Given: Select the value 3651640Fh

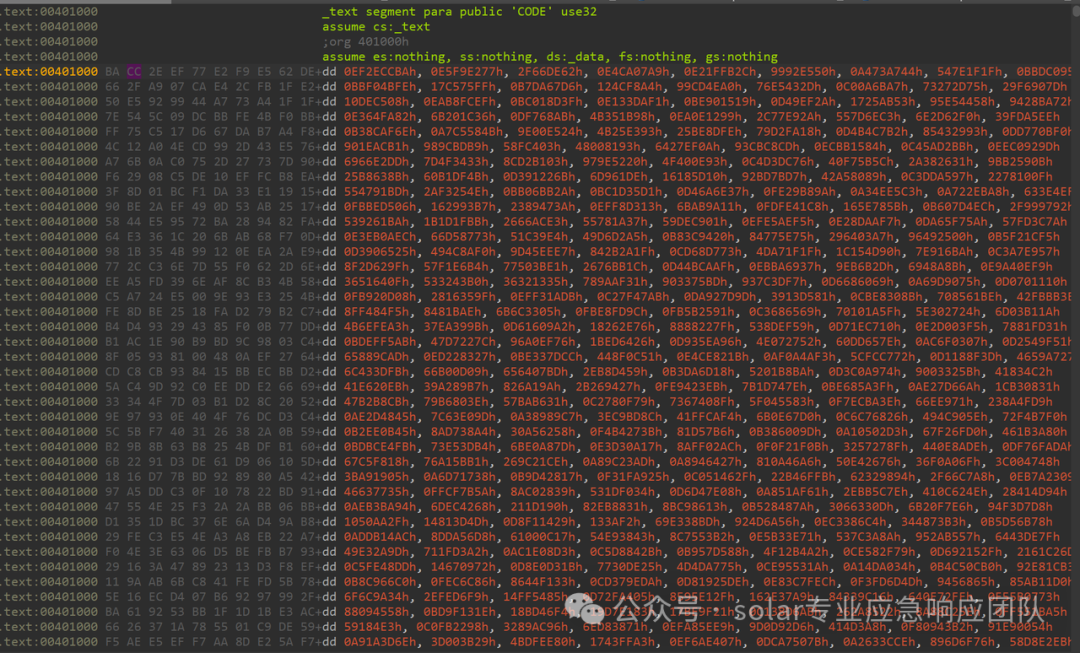Looking at the screenshot, I should [377, 282].
